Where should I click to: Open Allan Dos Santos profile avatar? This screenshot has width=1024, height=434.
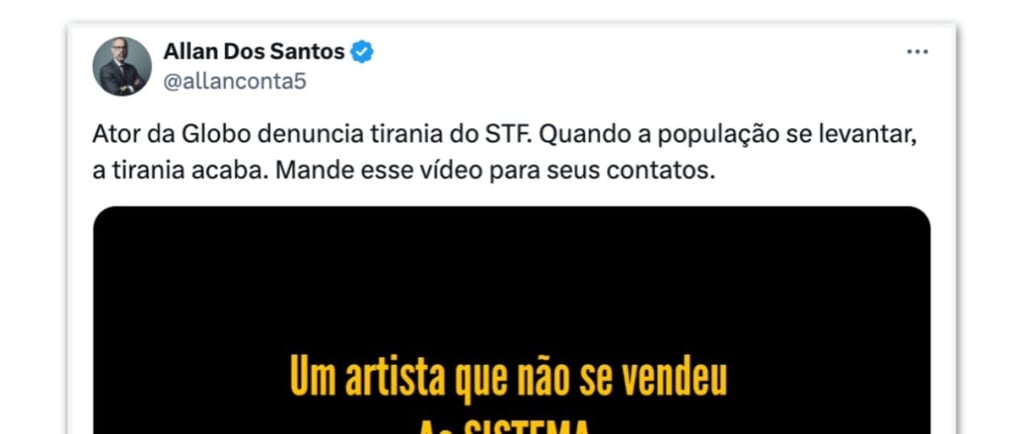click(x=122, y=67)
